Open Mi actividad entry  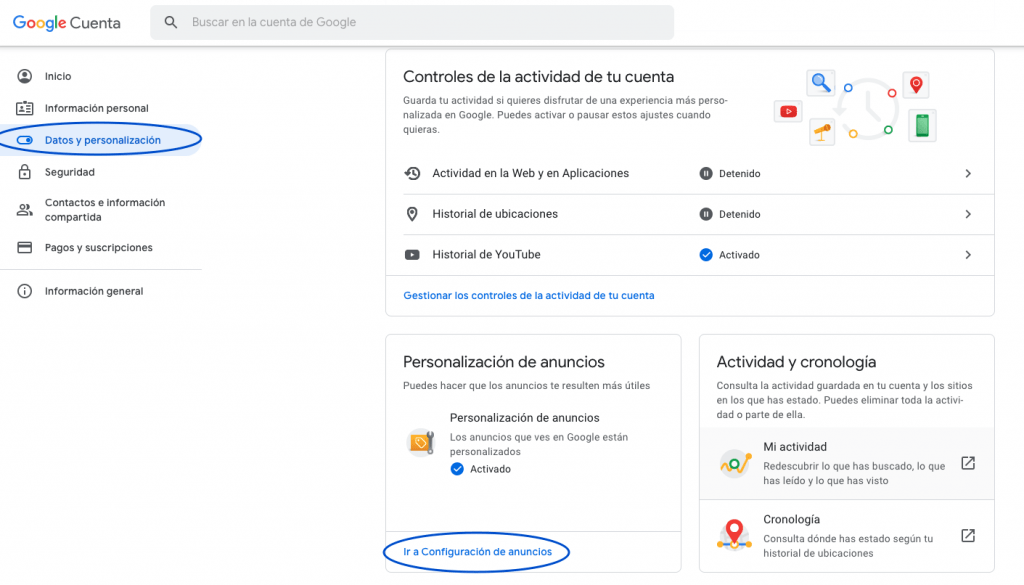click(846, 464)
